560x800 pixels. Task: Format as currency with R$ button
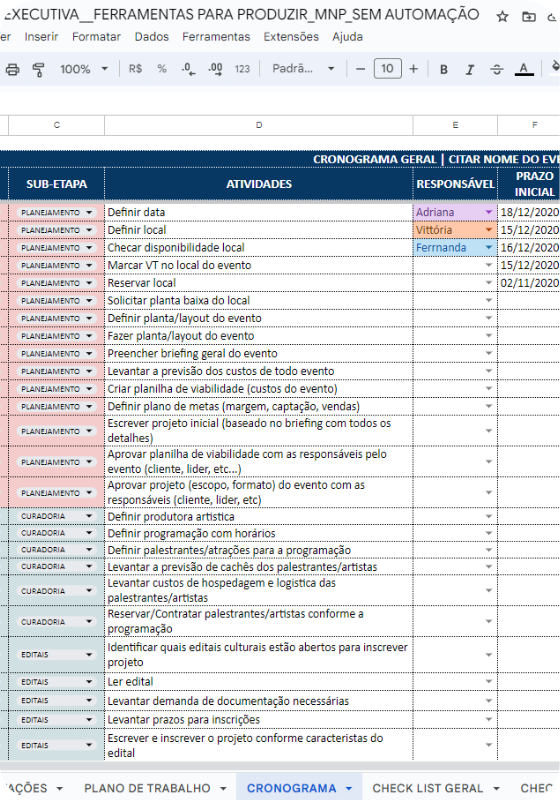coord(135,68)
